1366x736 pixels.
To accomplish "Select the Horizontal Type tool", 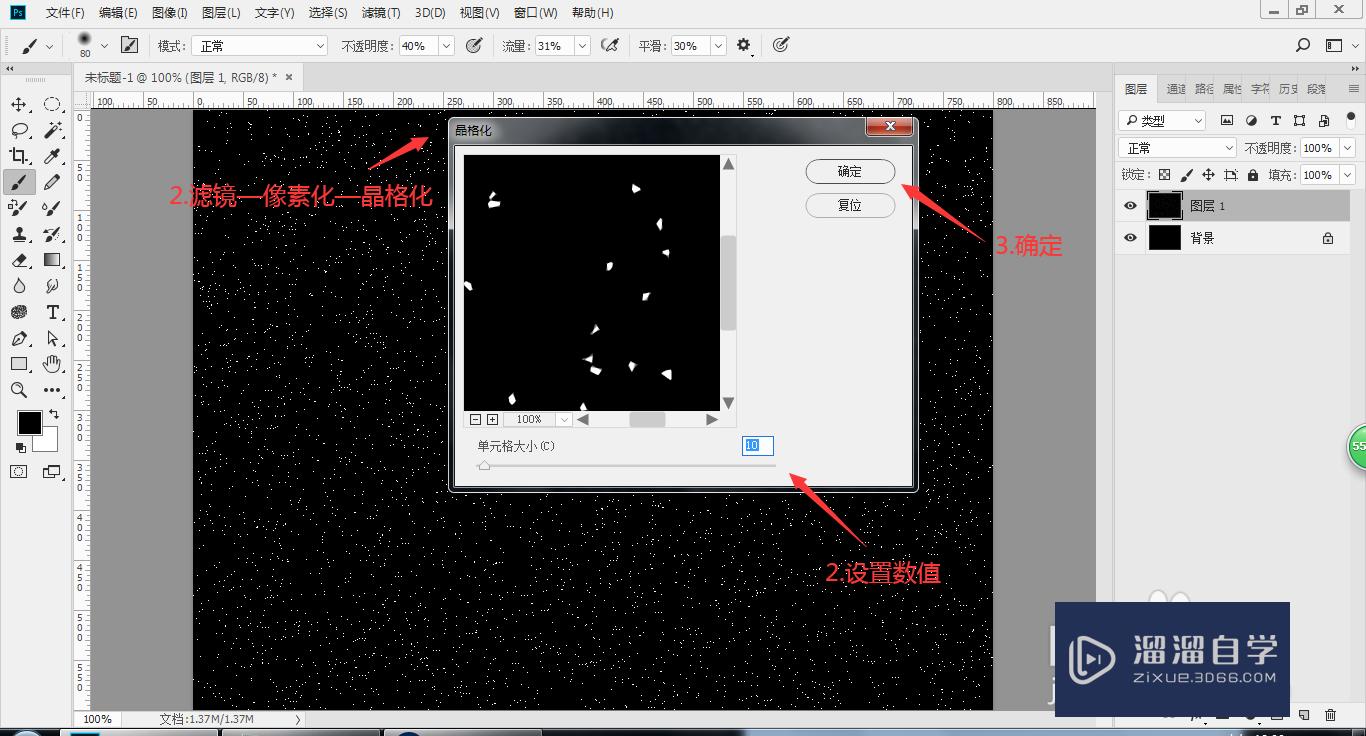I will click(x=52, y=312).
